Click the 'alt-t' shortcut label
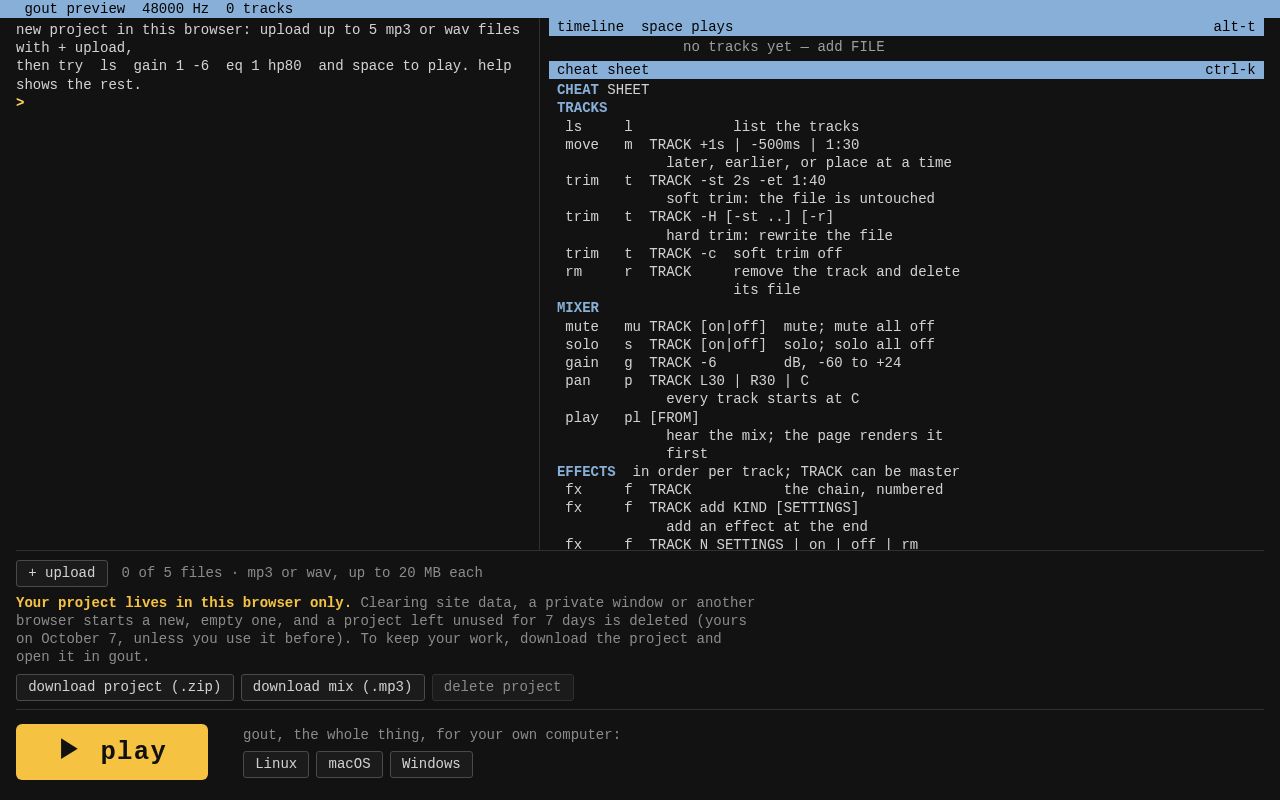Image resolution: width=1280 pixels, height=800 pixels. pyautogui.click(x=1234, y=27)
